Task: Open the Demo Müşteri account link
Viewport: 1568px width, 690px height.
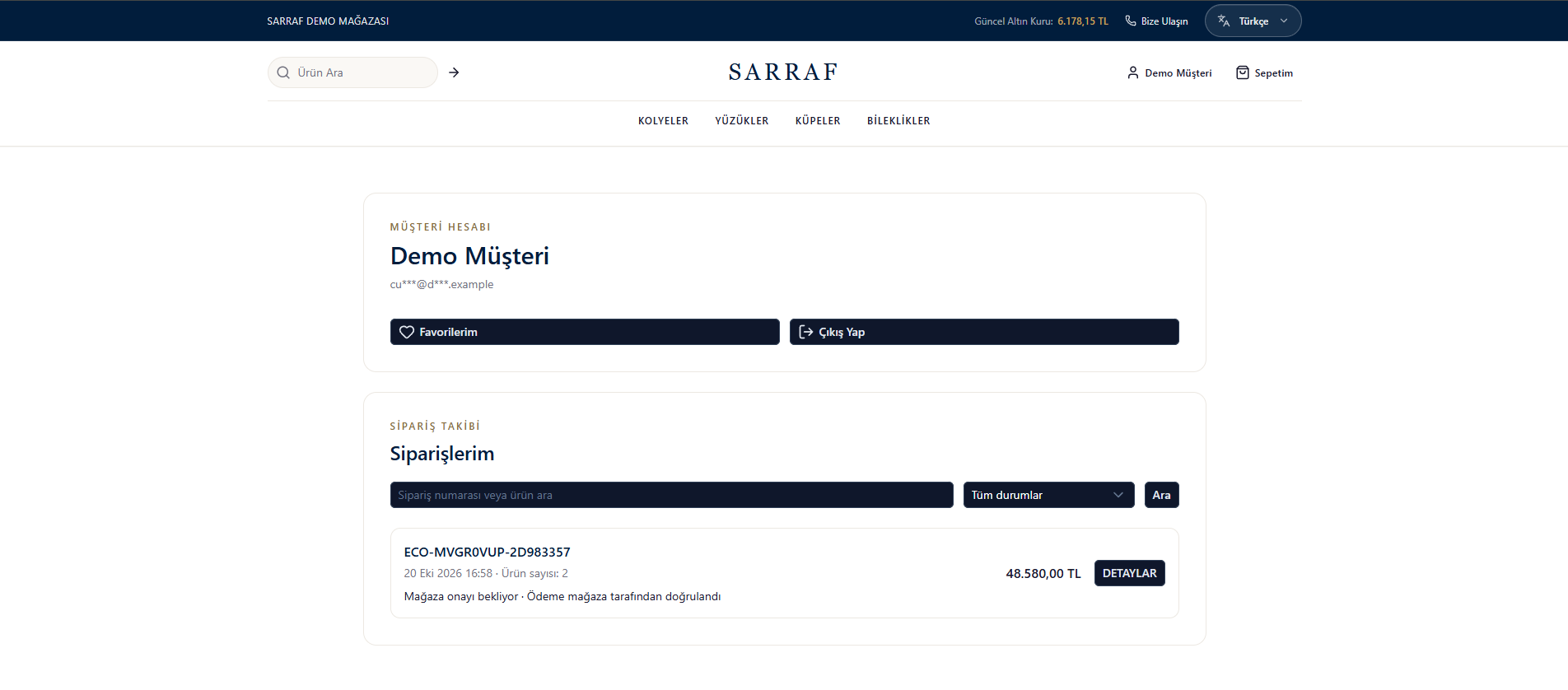Action: coord(1169,72)
